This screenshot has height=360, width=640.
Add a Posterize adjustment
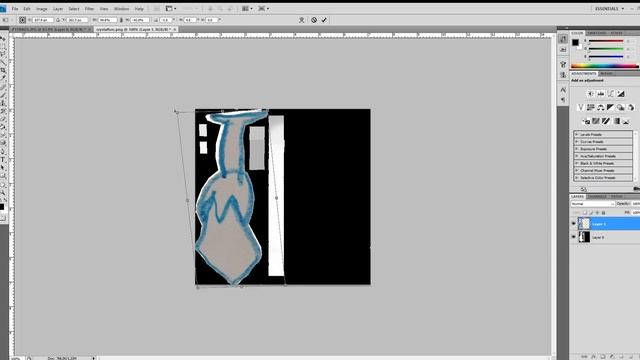click(596, 121)
